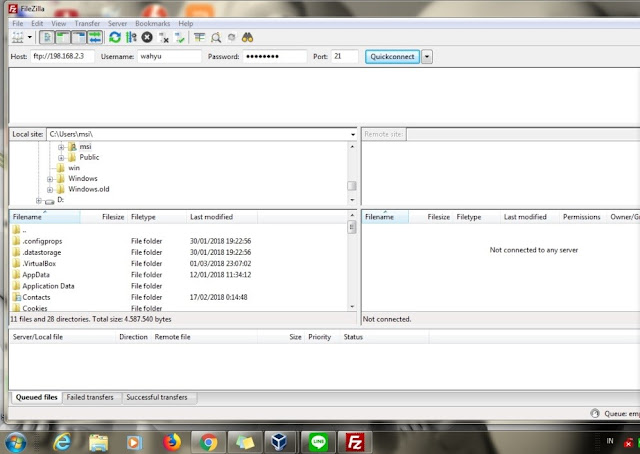Open Internet Explorer from taskbar
This screenshot has height=454, width=640.
(x=62, y=442)
